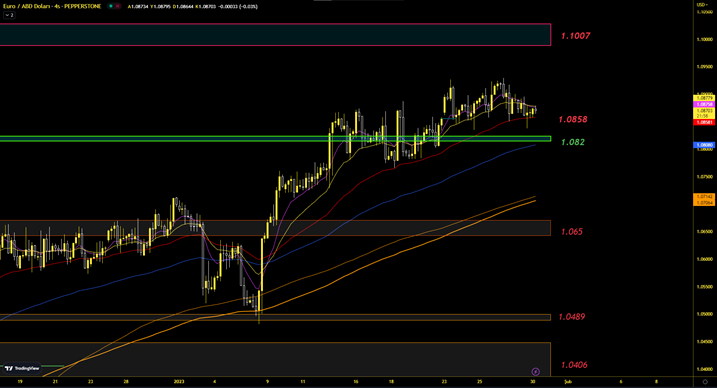Select the orange moving average price tag
This screenshot has width=717, height=388.
[704, 199]
